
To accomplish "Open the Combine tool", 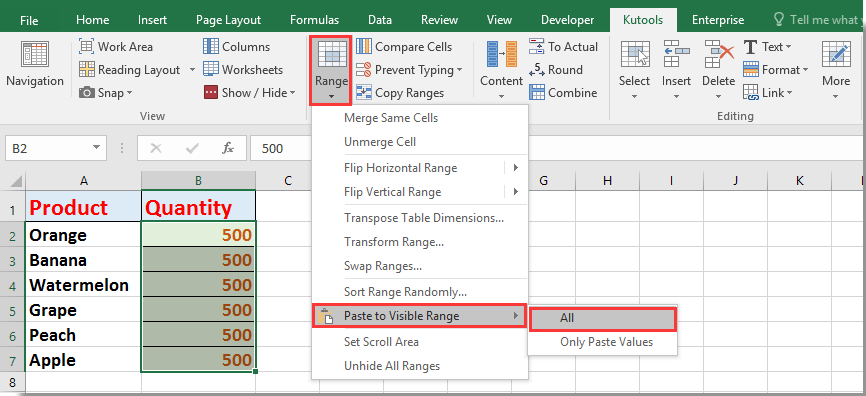I will coord(563,93).
